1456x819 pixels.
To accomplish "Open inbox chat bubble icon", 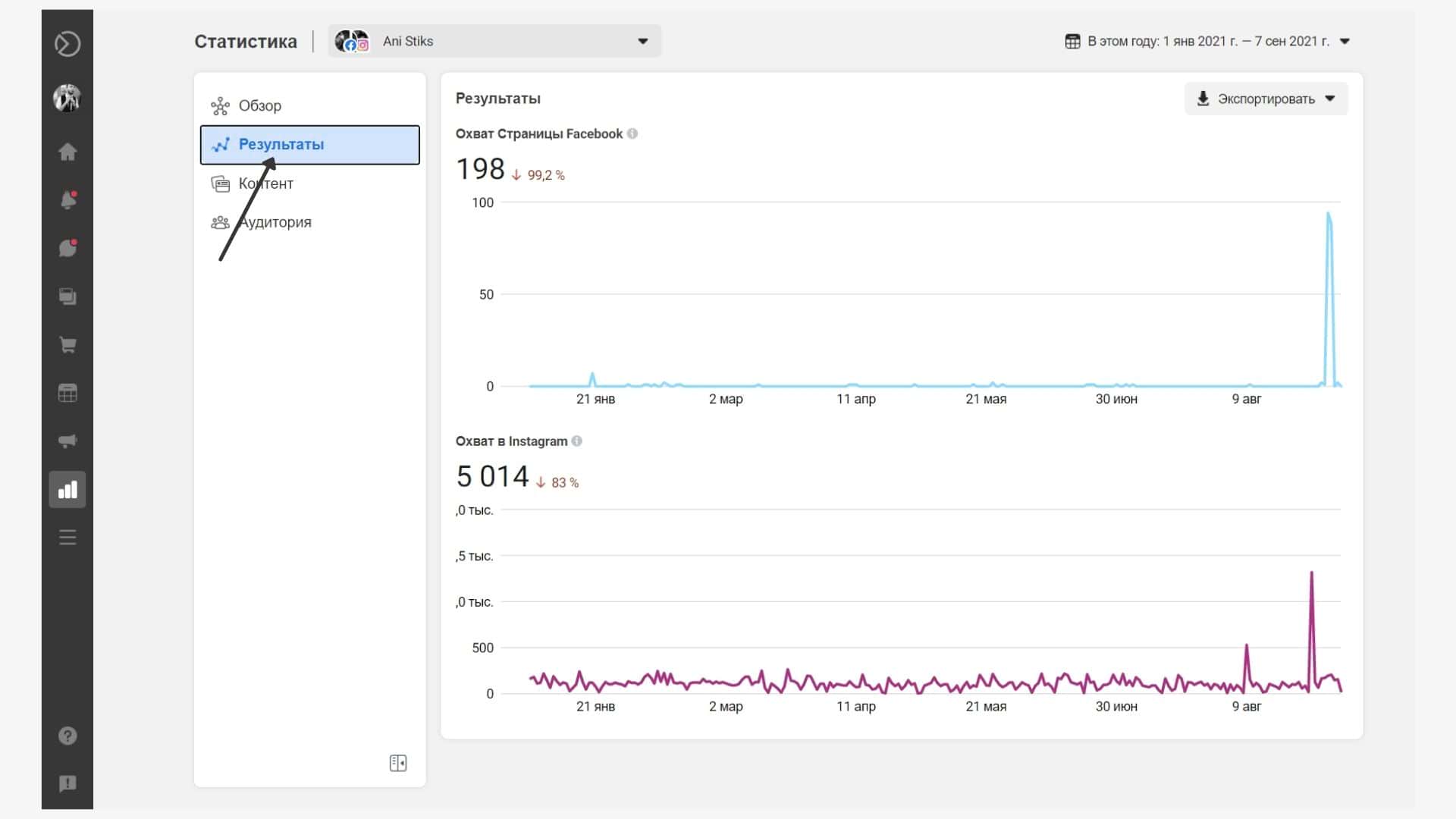I will pos(67,248).
